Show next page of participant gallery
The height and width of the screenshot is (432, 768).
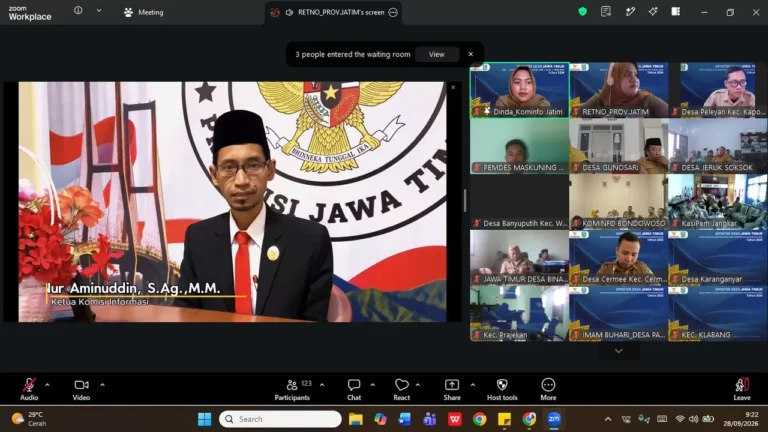619,351
